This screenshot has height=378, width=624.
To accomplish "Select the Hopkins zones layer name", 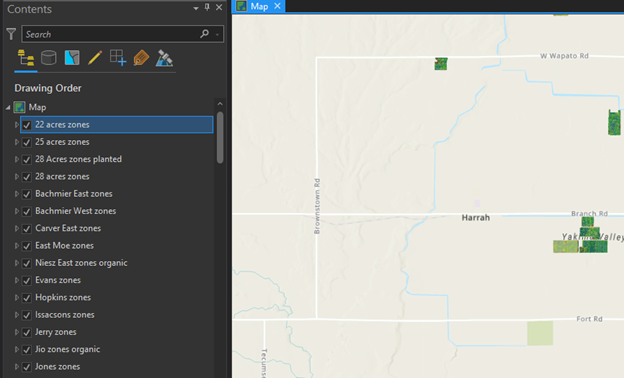I will point(63,297).
